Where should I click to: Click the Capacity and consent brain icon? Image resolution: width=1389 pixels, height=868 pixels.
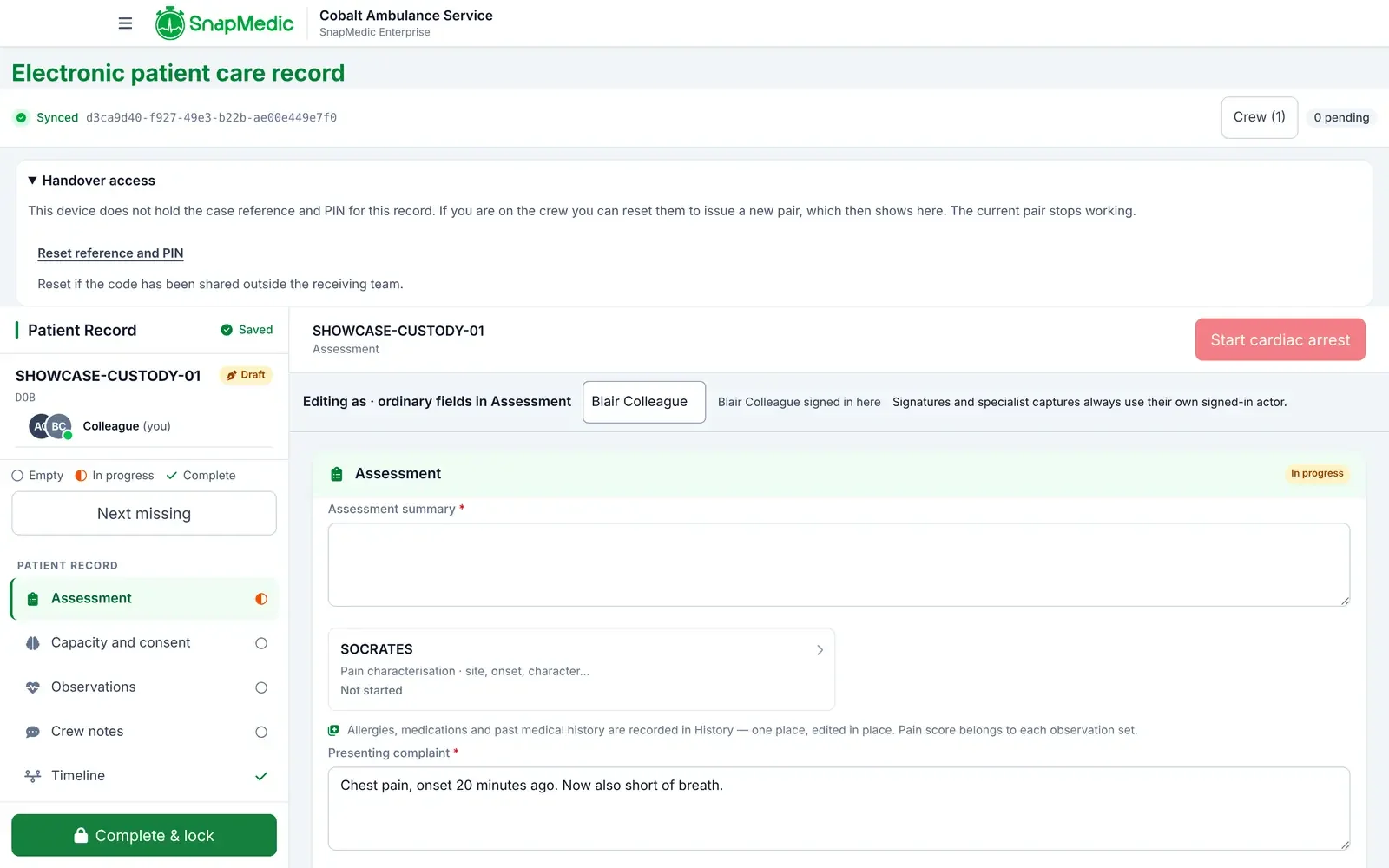(x=33, y=643)
